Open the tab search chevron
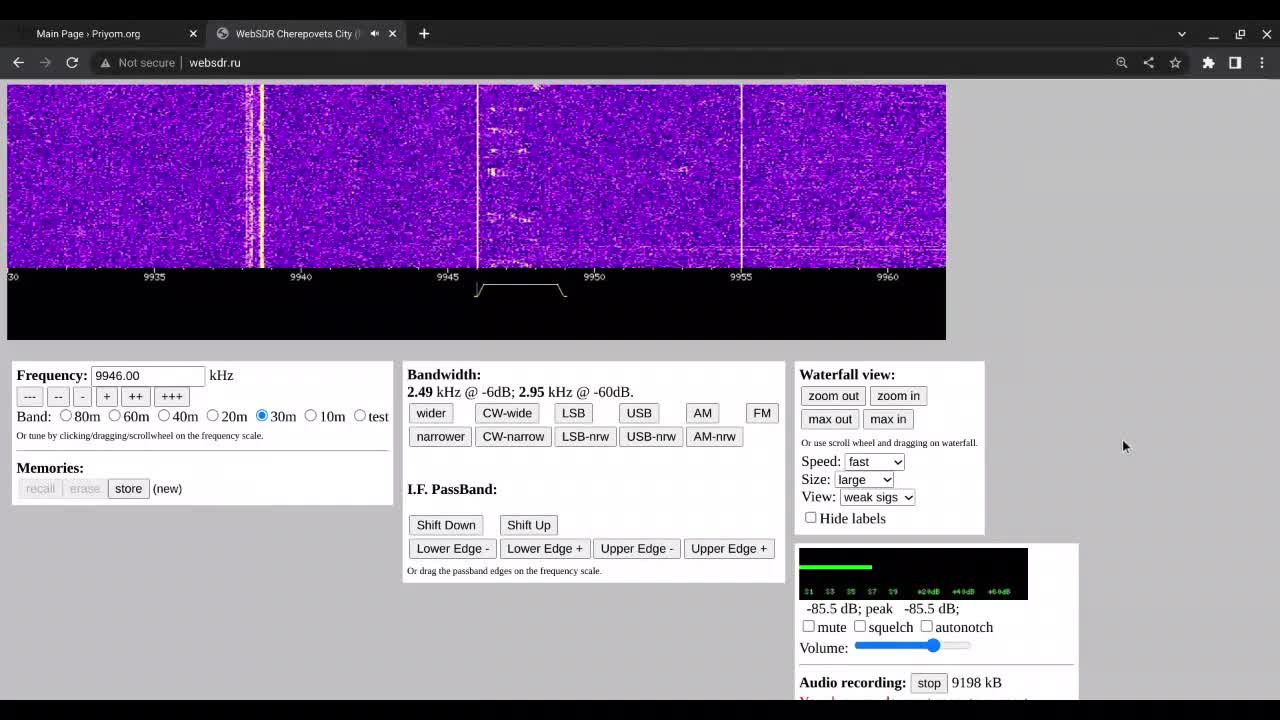This screenshot has width=1280, height=720. tap(1182, 34)
